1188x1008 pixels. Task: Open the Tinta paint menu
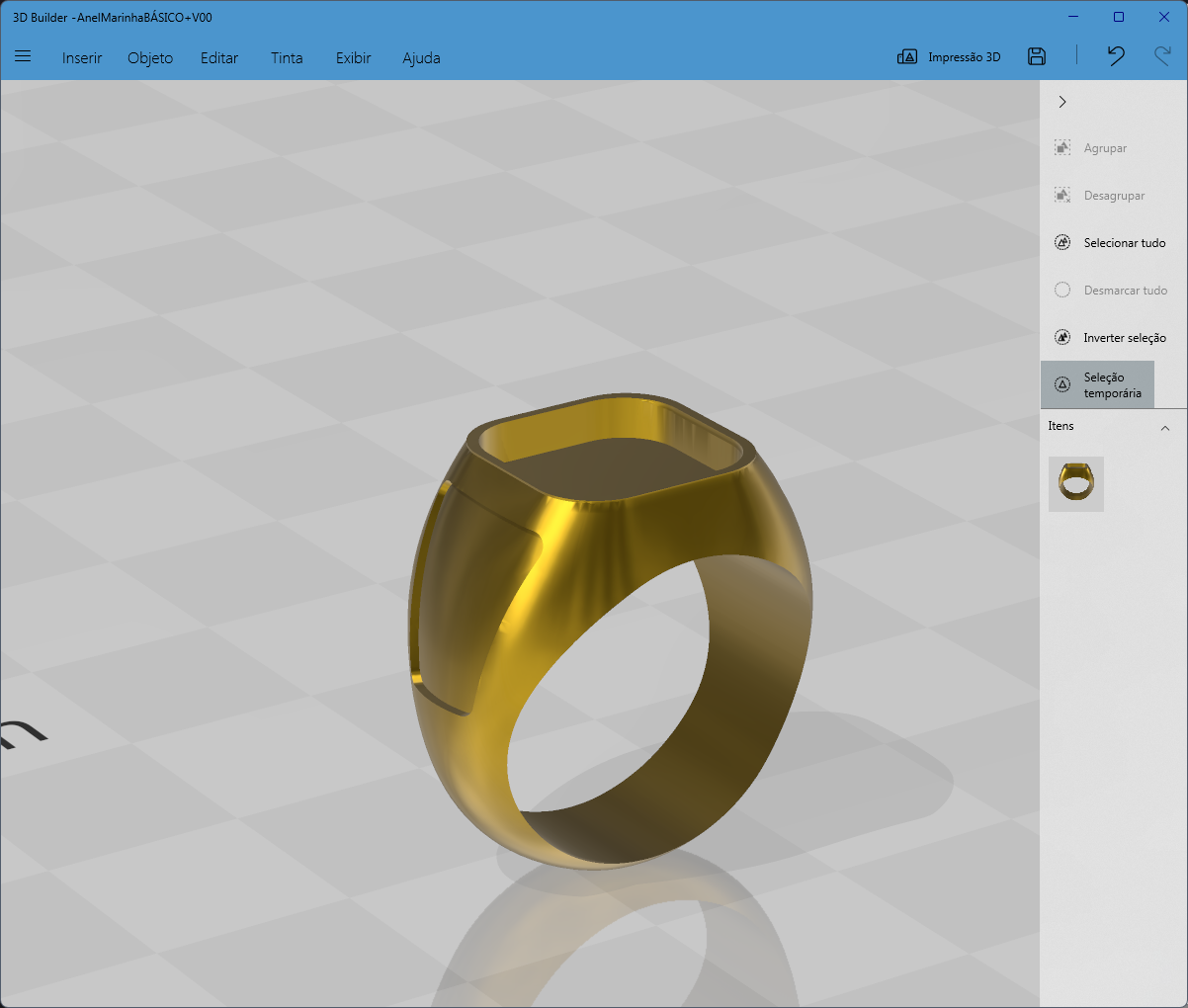tap(287, 58)
